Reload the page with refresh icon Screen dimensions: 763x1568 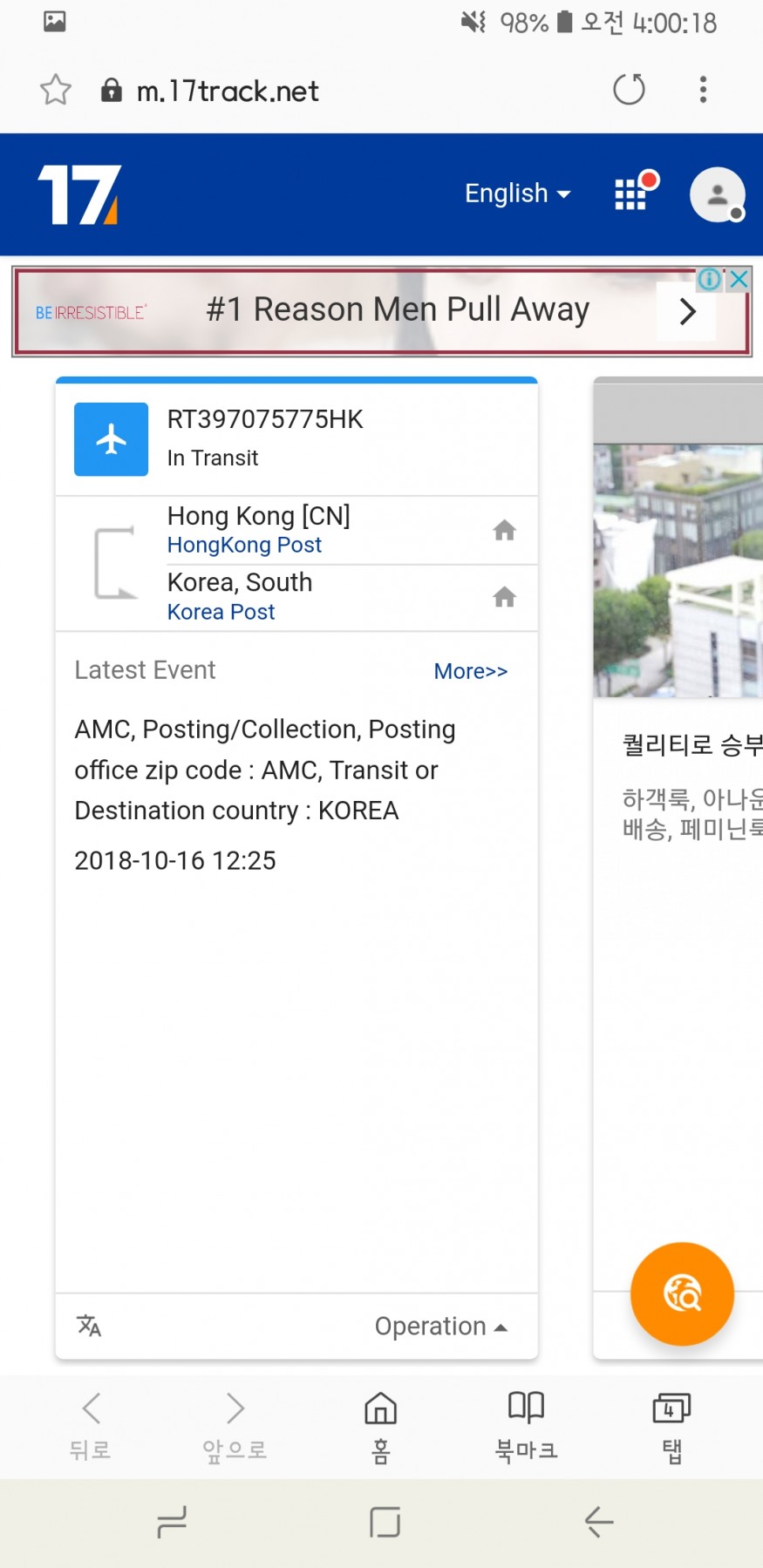[629, 89]
